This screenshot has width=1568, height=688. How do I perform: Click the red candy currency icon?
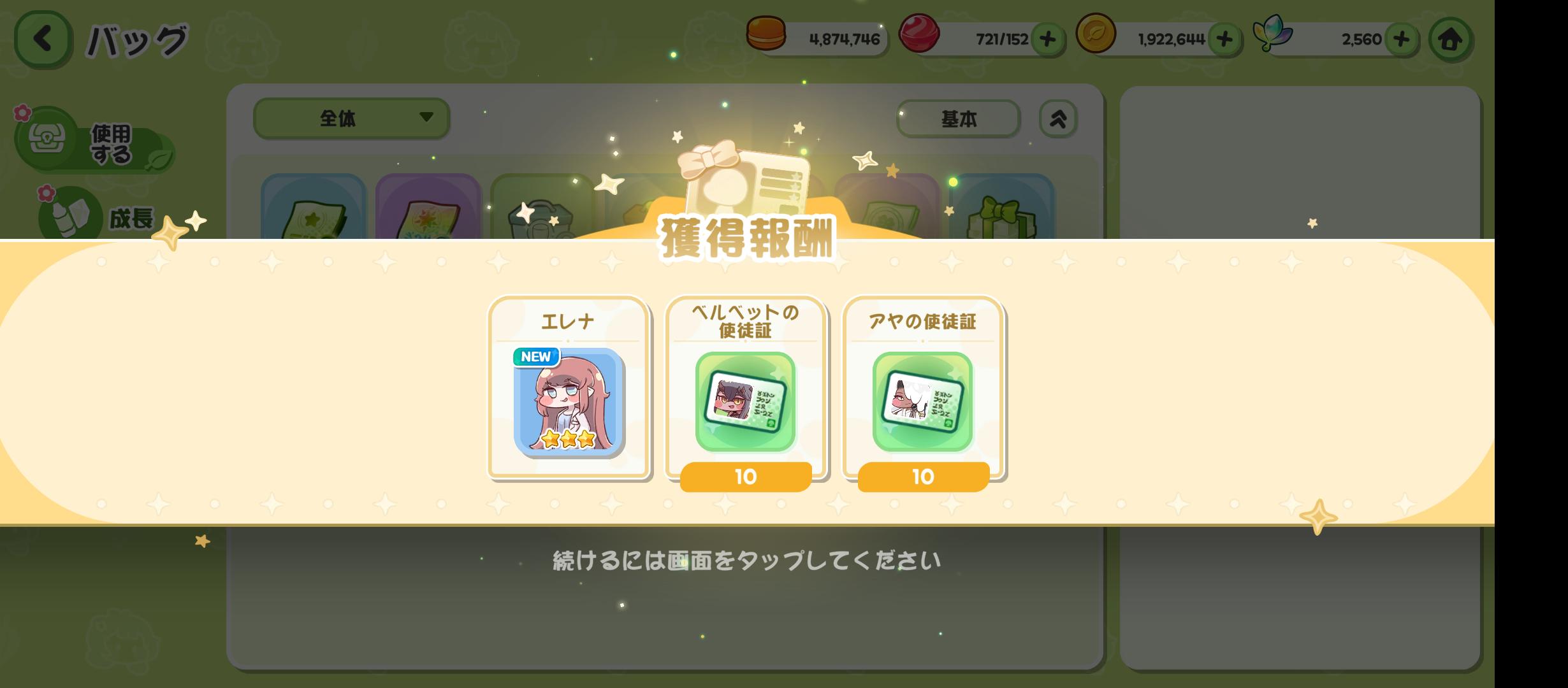tap(918, 33)
